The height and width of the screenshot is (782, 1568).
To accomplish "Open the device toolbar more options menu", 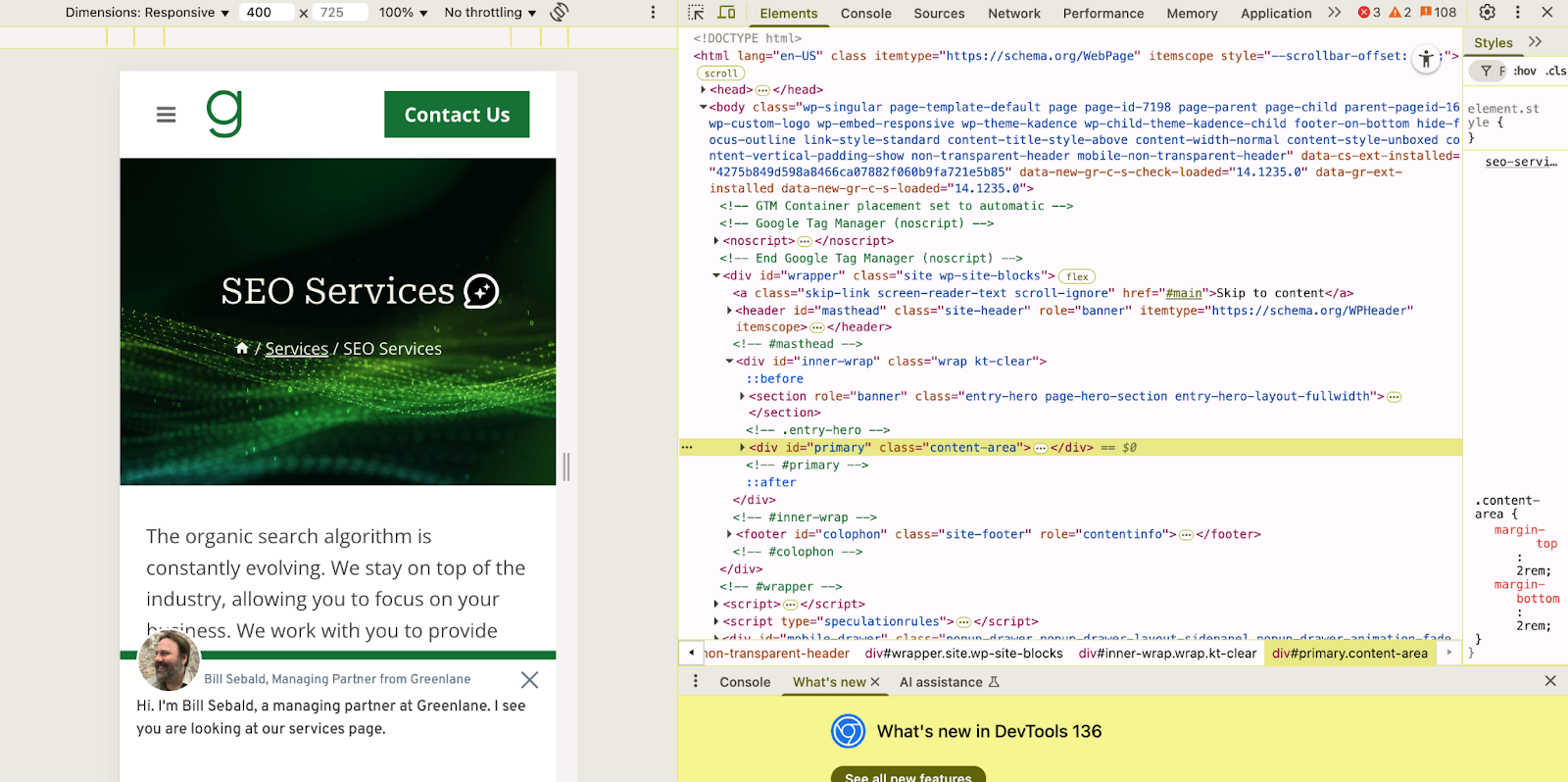I will [x=654, y=13].
